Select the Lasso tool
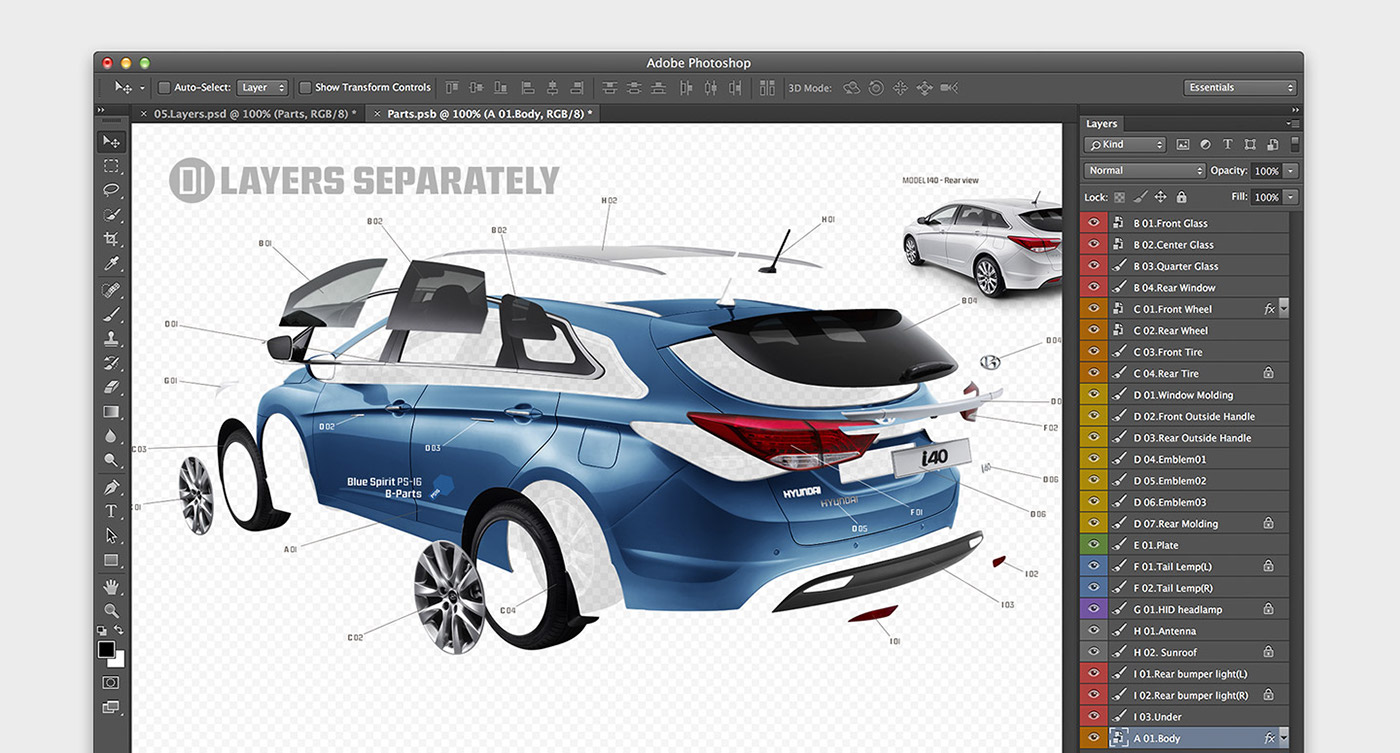Screen dimensions: 1400x753 (111, 190)
